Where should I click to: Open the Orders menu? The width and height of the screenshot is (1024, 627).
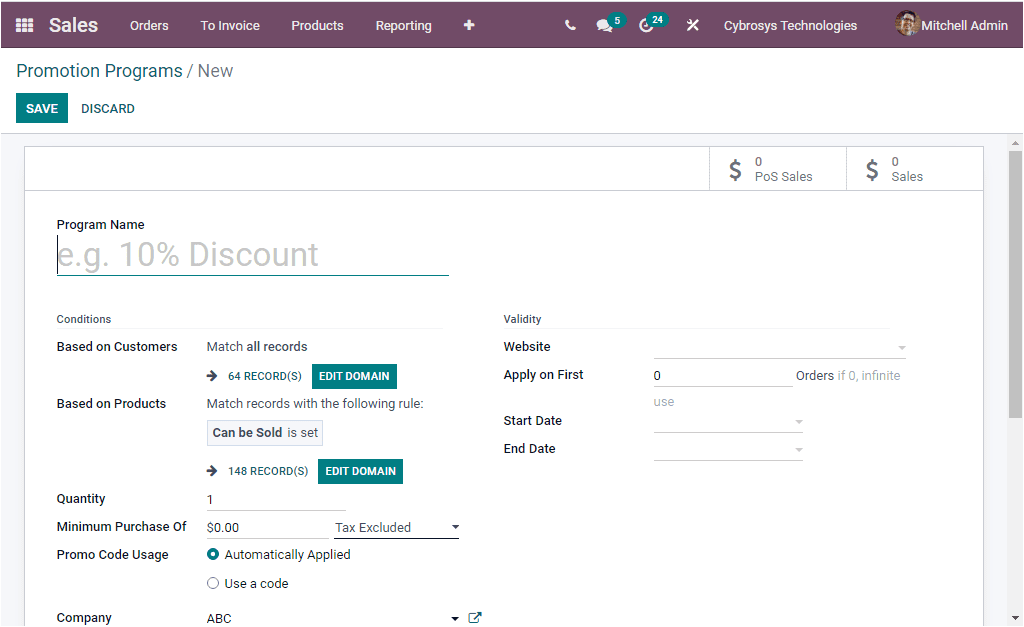[x=149, y=25]
